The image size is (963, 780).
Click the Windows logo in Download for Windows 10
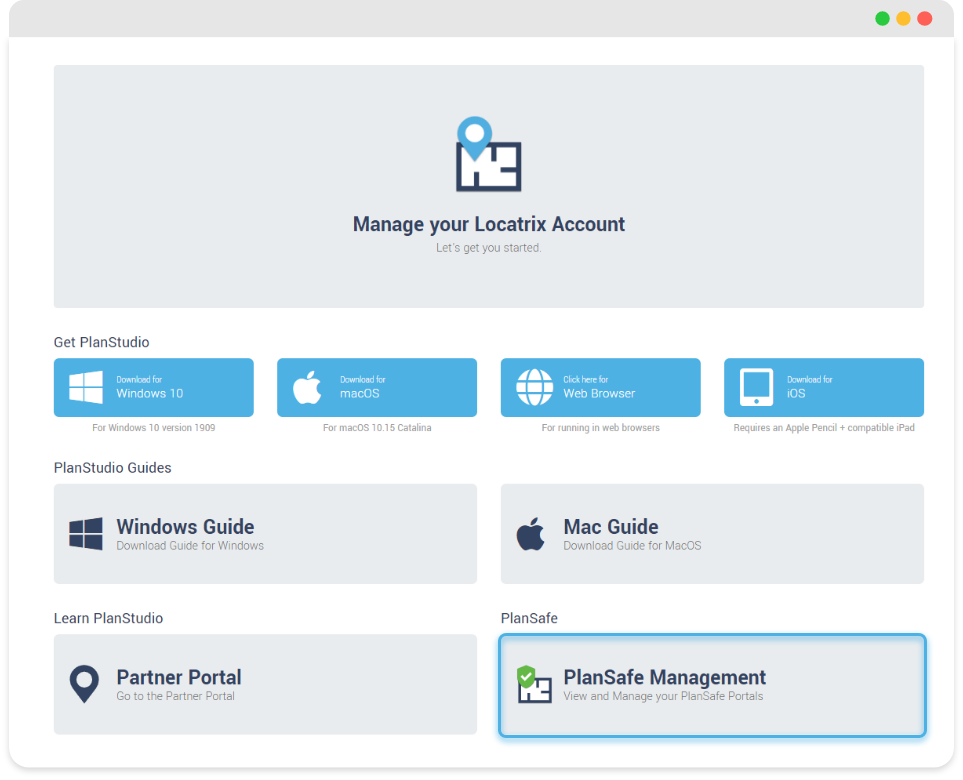point(85,387)
